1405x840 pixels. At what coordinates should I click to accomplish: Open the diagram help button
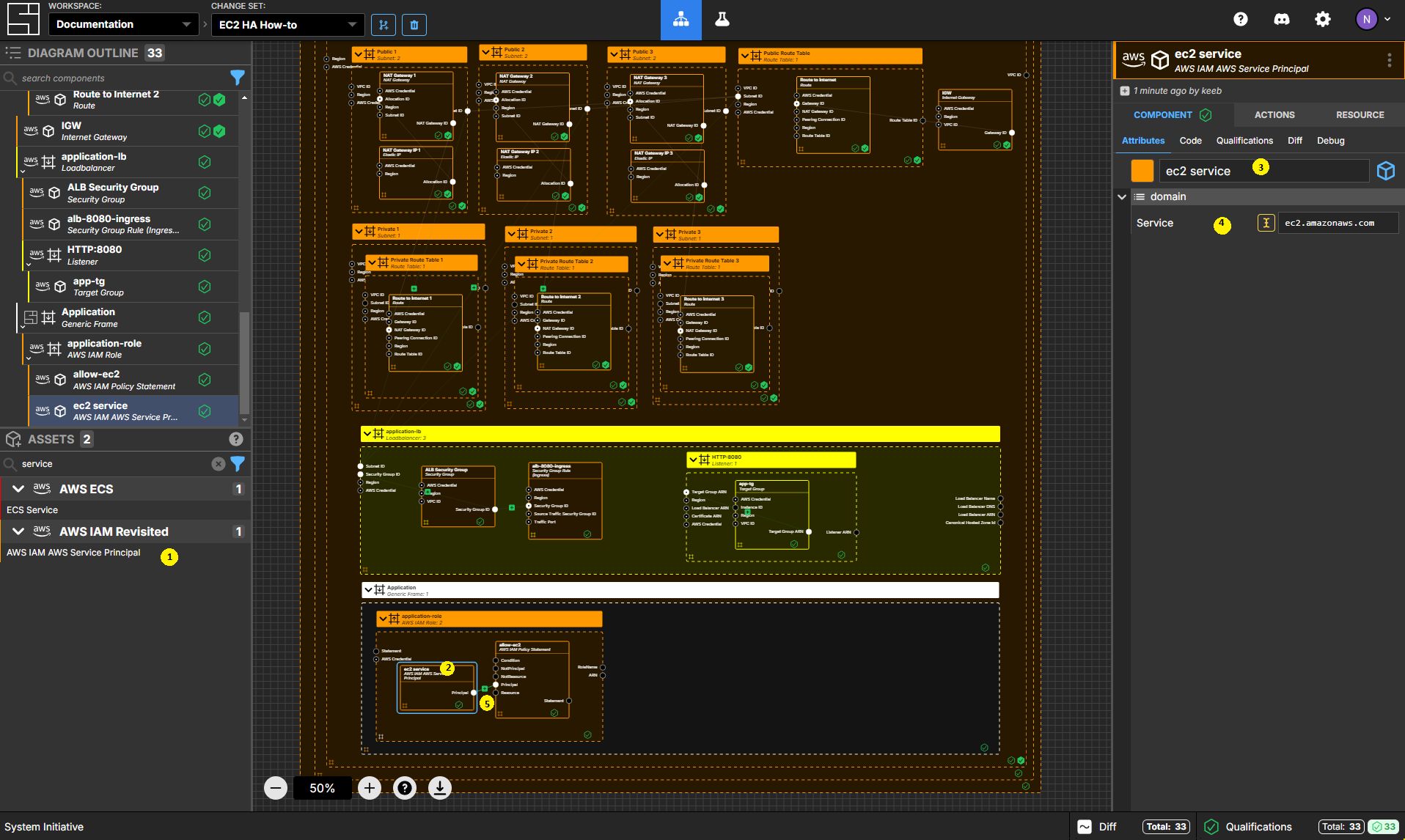[405, 788]
